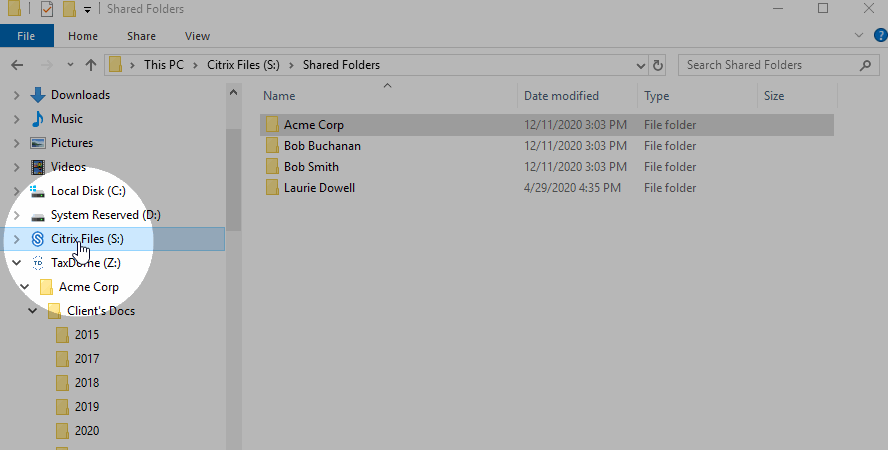Click the Up one level arrow
Screen dimensions: 888x450
point(91,65)
